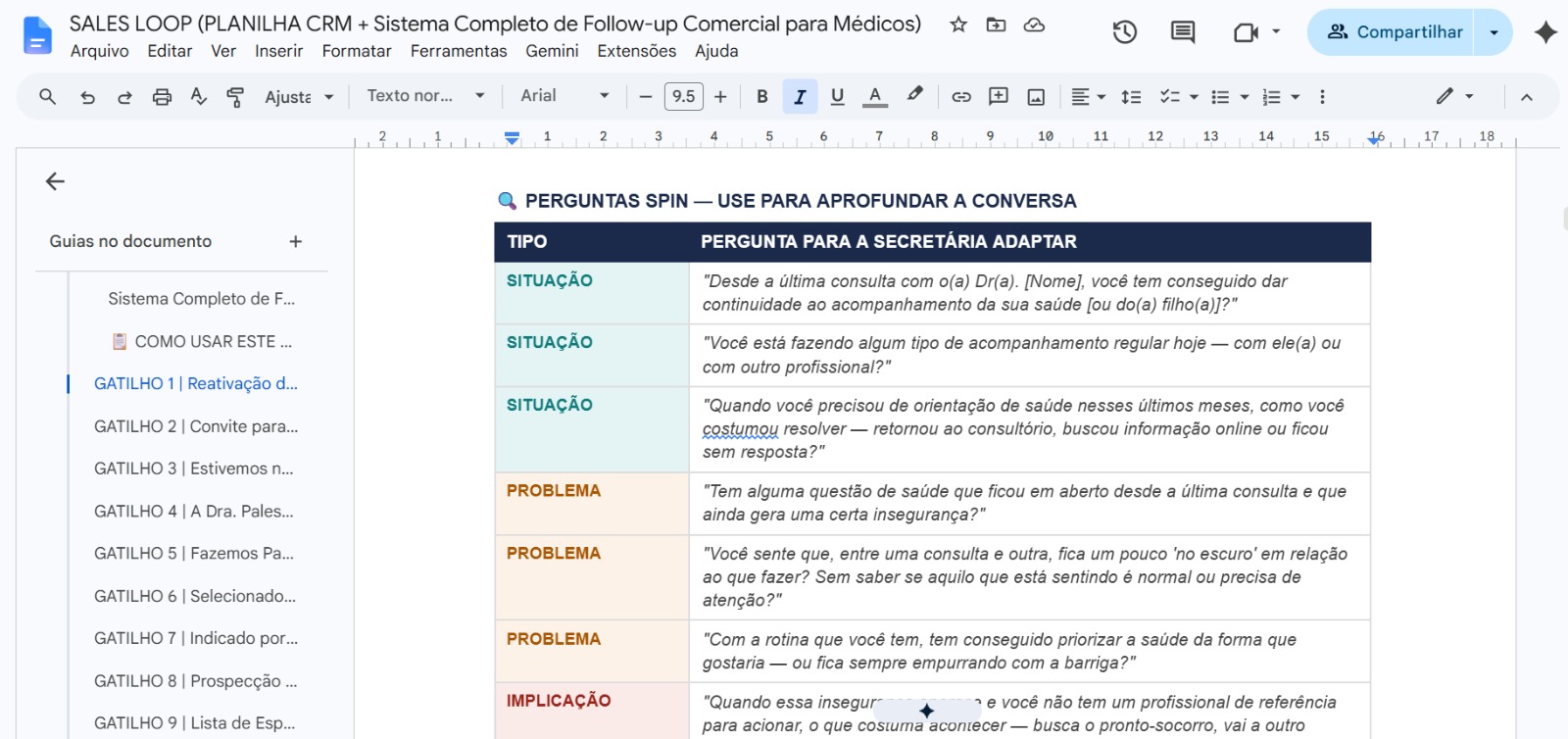Add a comment from toolbar
The height and width of the screenshot is (739, 1568).
tap(999, 96)
